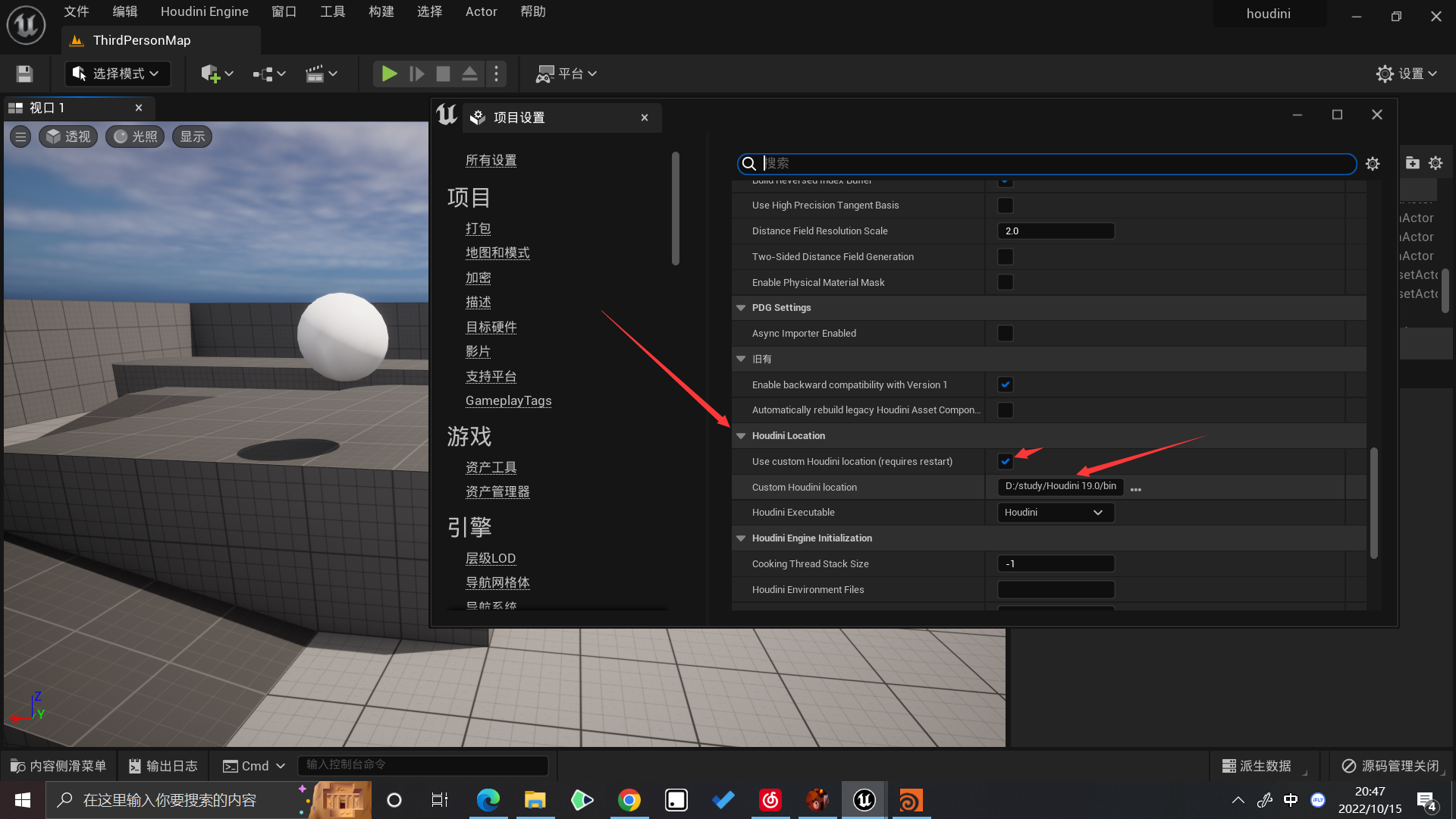This screenshot has height=819, width=1456.
Task: Start Play in editor
Action: (x=389, y=74)
